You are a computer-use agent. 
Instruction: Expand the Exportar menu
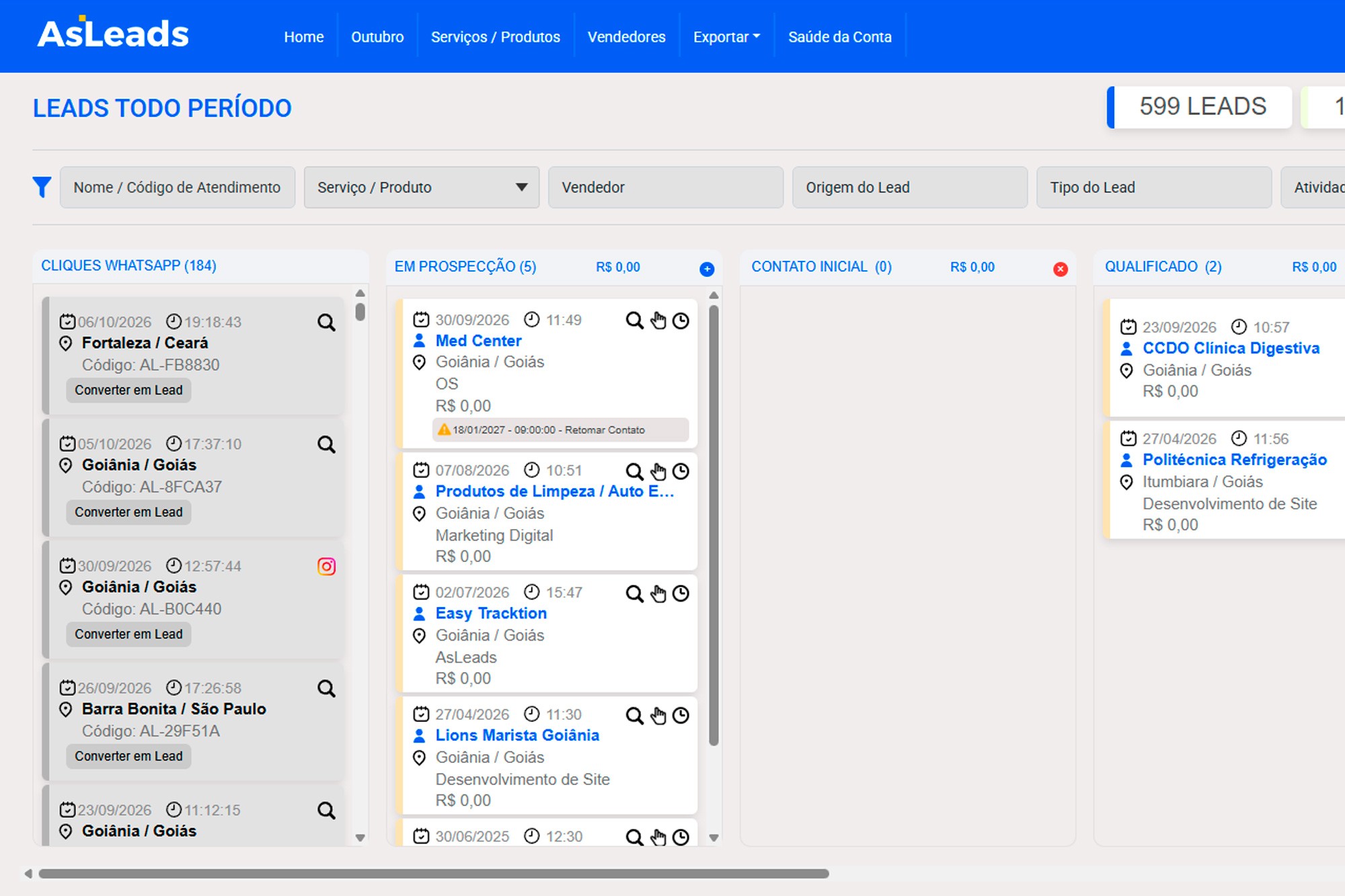point(726,37)
